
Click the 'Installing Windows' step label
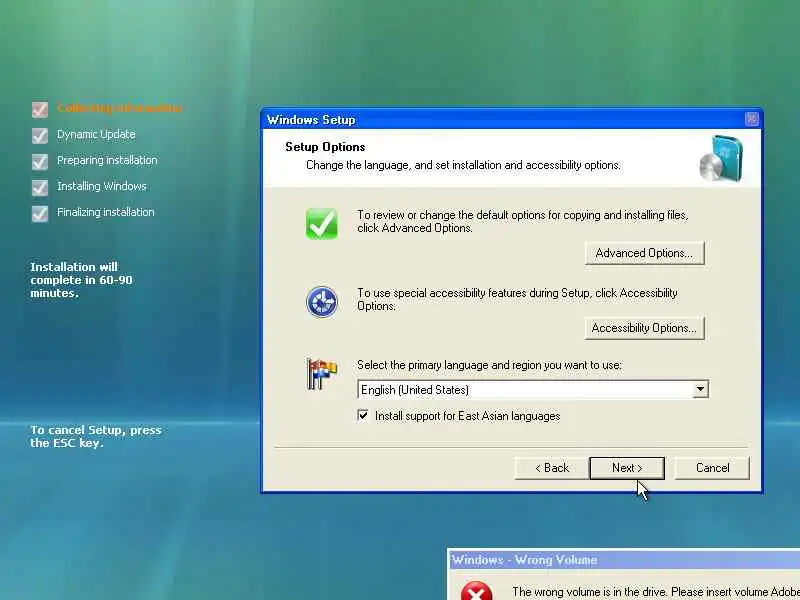click(102, 186)
